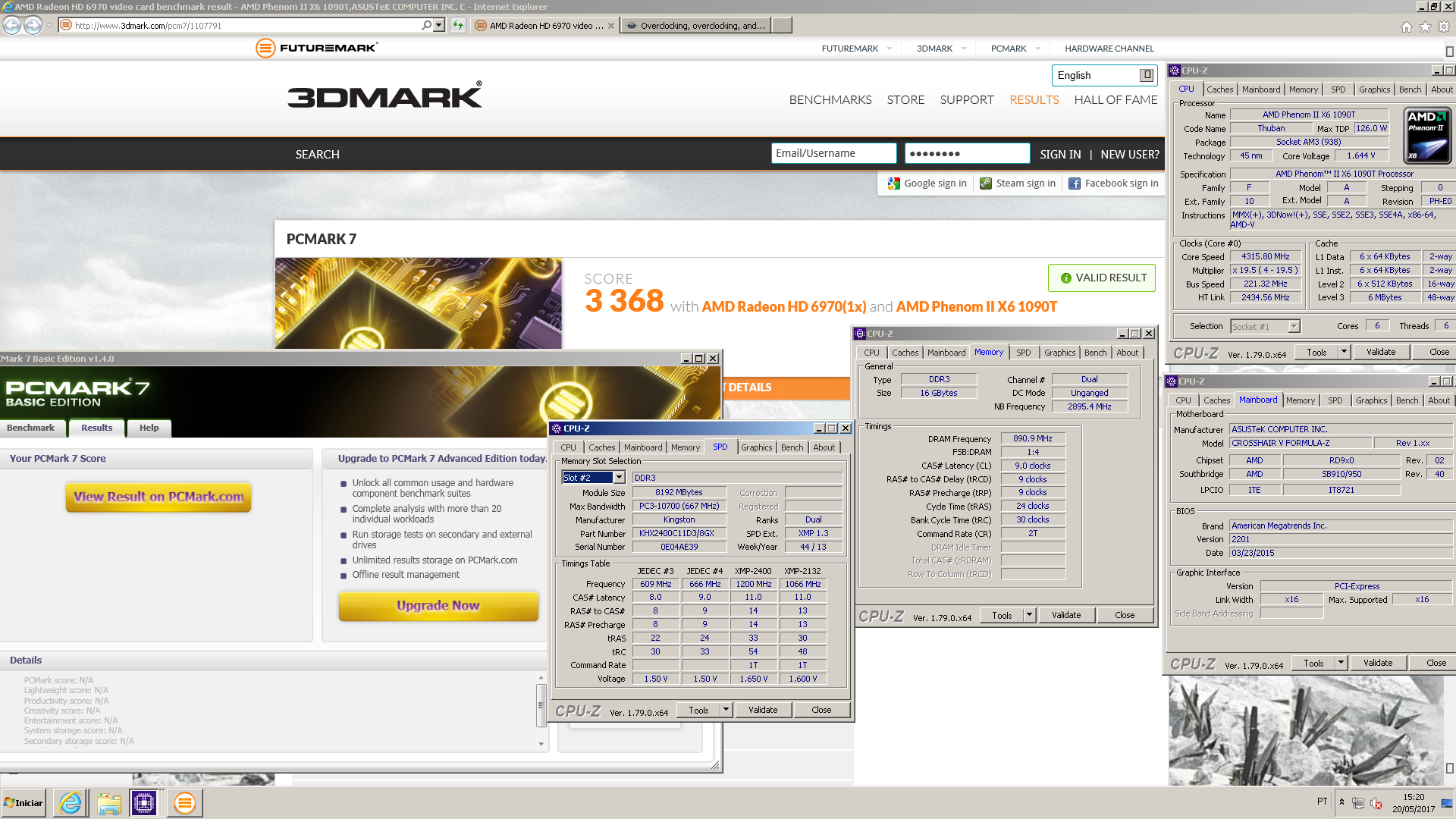Click the refresh icon beside the address bar

[x=458, y=25]
